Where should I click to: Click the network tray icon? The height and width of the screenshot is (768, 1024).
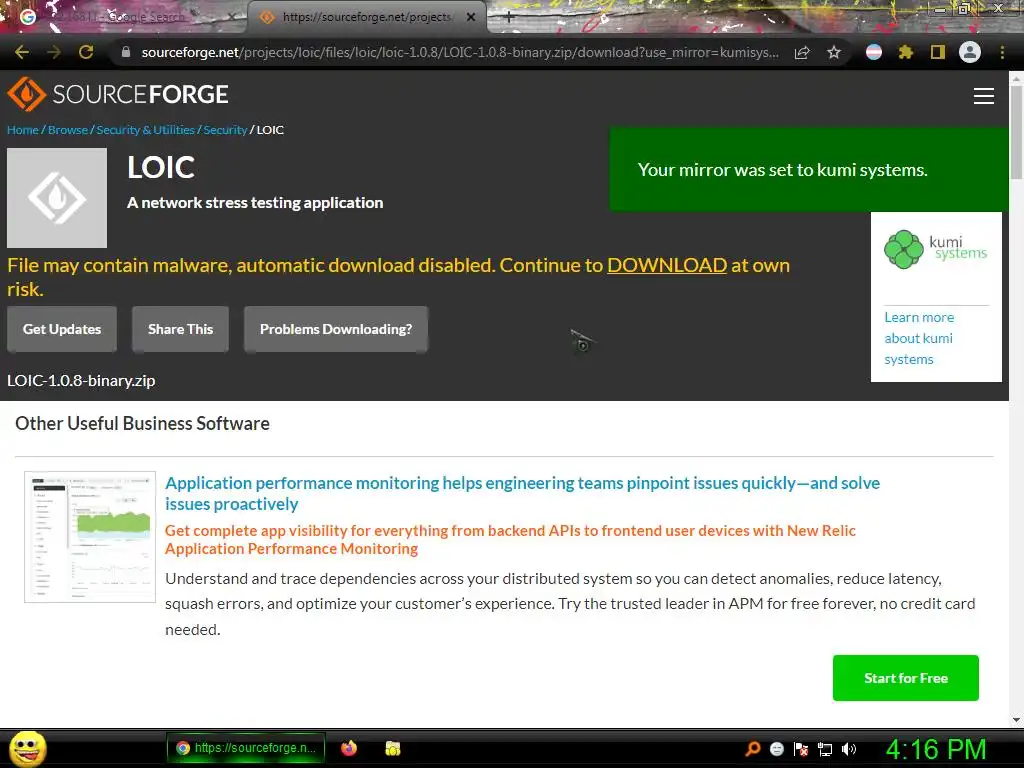[x=825, y=749]
